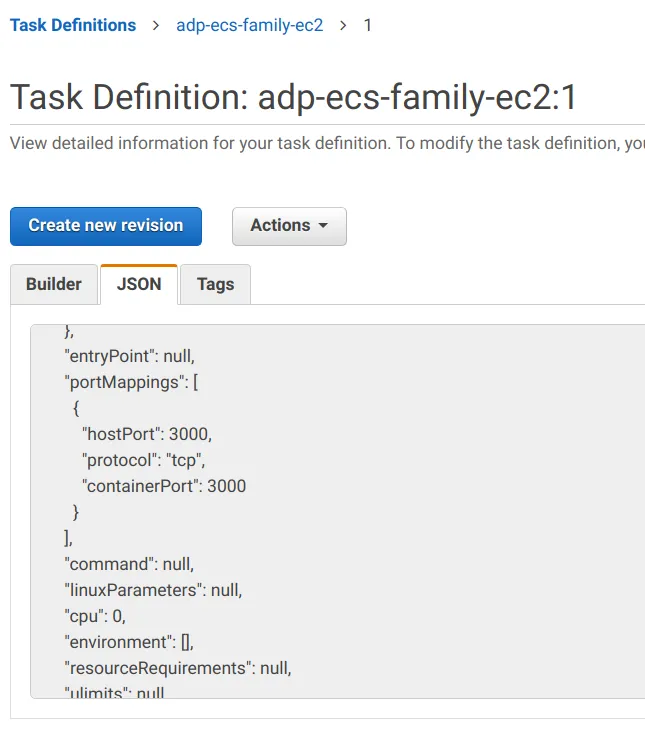Select the JSON tab
The image size is (645, 733).
tap(139, 284)
